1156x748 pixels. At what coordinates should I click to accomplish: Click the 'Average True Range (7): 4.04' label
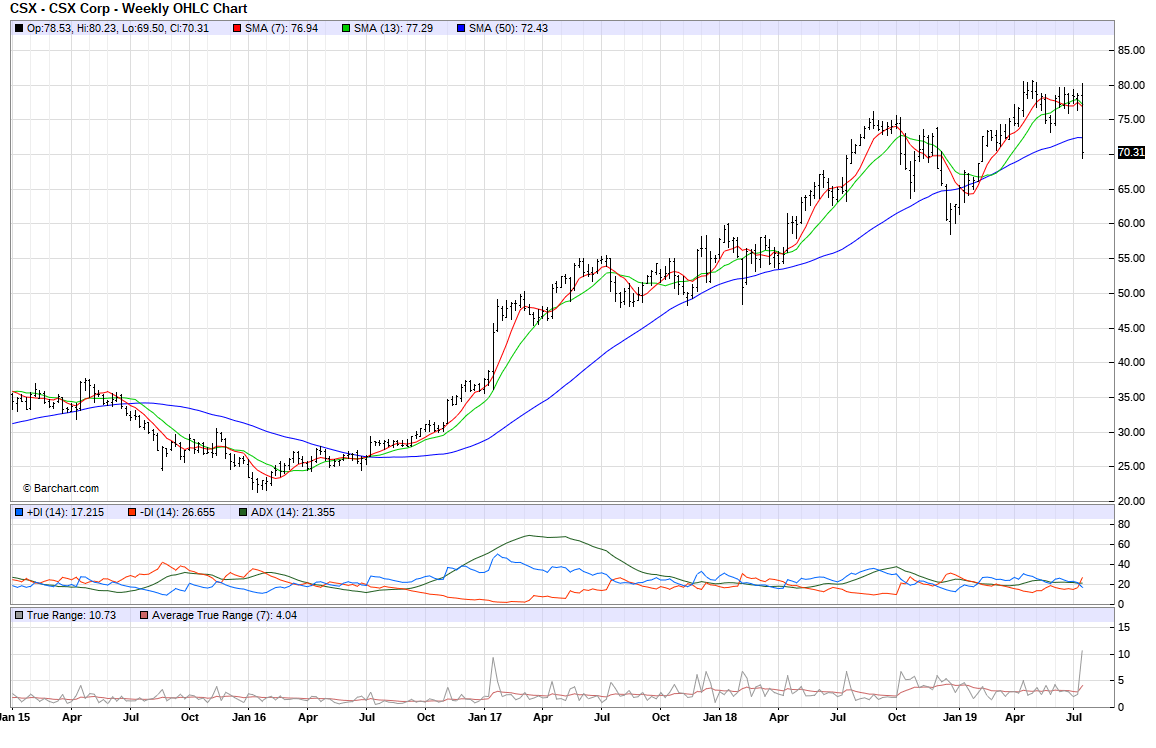point(225,615)
